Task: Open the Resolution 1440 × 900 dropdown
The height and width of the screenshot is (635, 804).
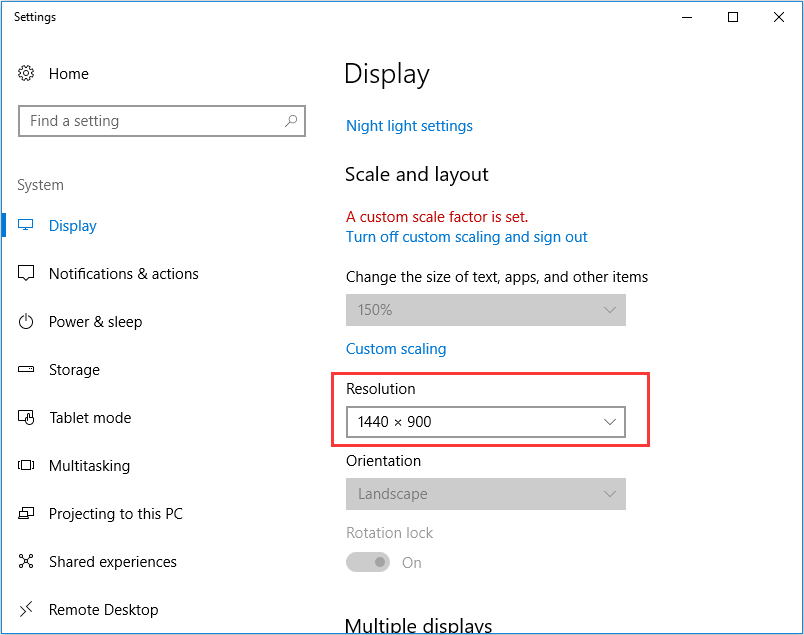Action: click(486, 422)
